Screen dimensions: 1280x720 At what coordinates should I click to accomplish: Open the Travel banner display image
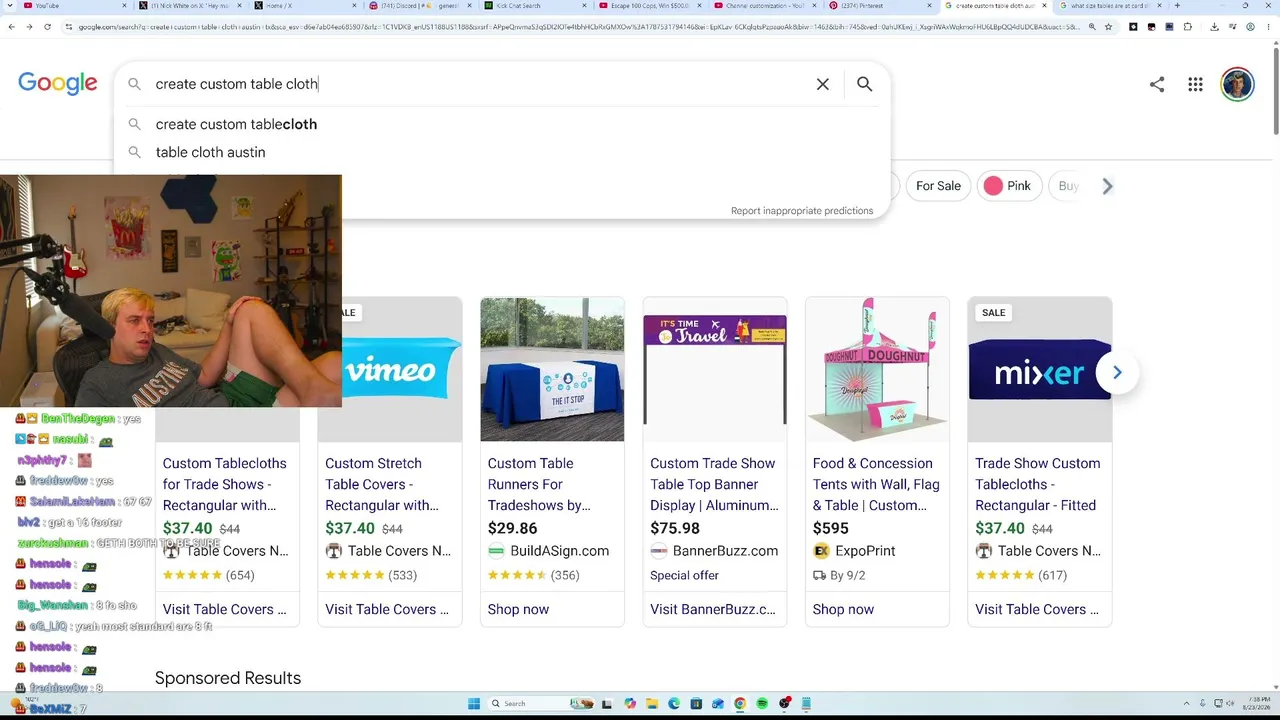[715, 370]
